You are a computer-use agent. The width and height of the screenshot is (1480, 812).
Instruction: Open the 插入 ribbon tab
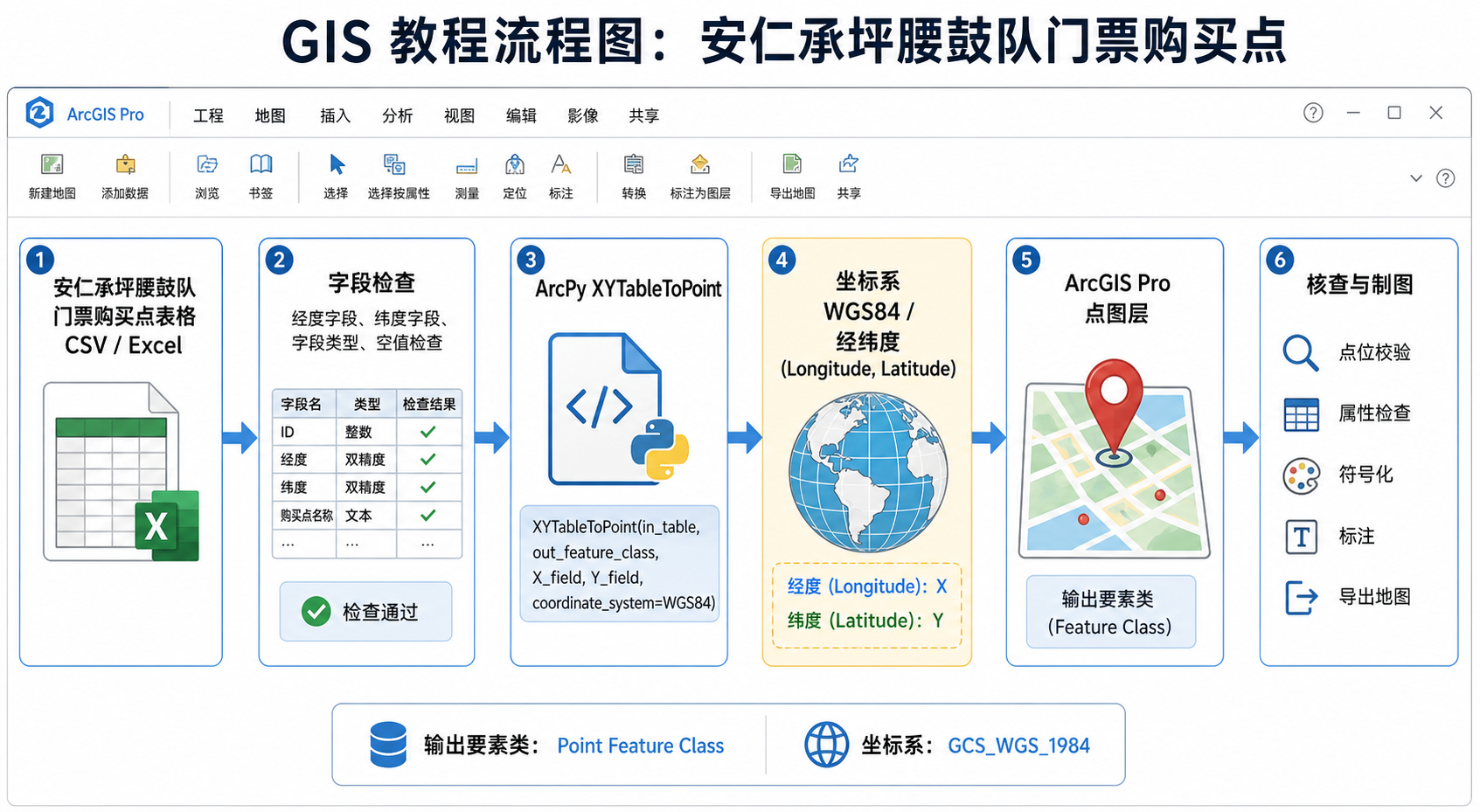coord(335,115)
